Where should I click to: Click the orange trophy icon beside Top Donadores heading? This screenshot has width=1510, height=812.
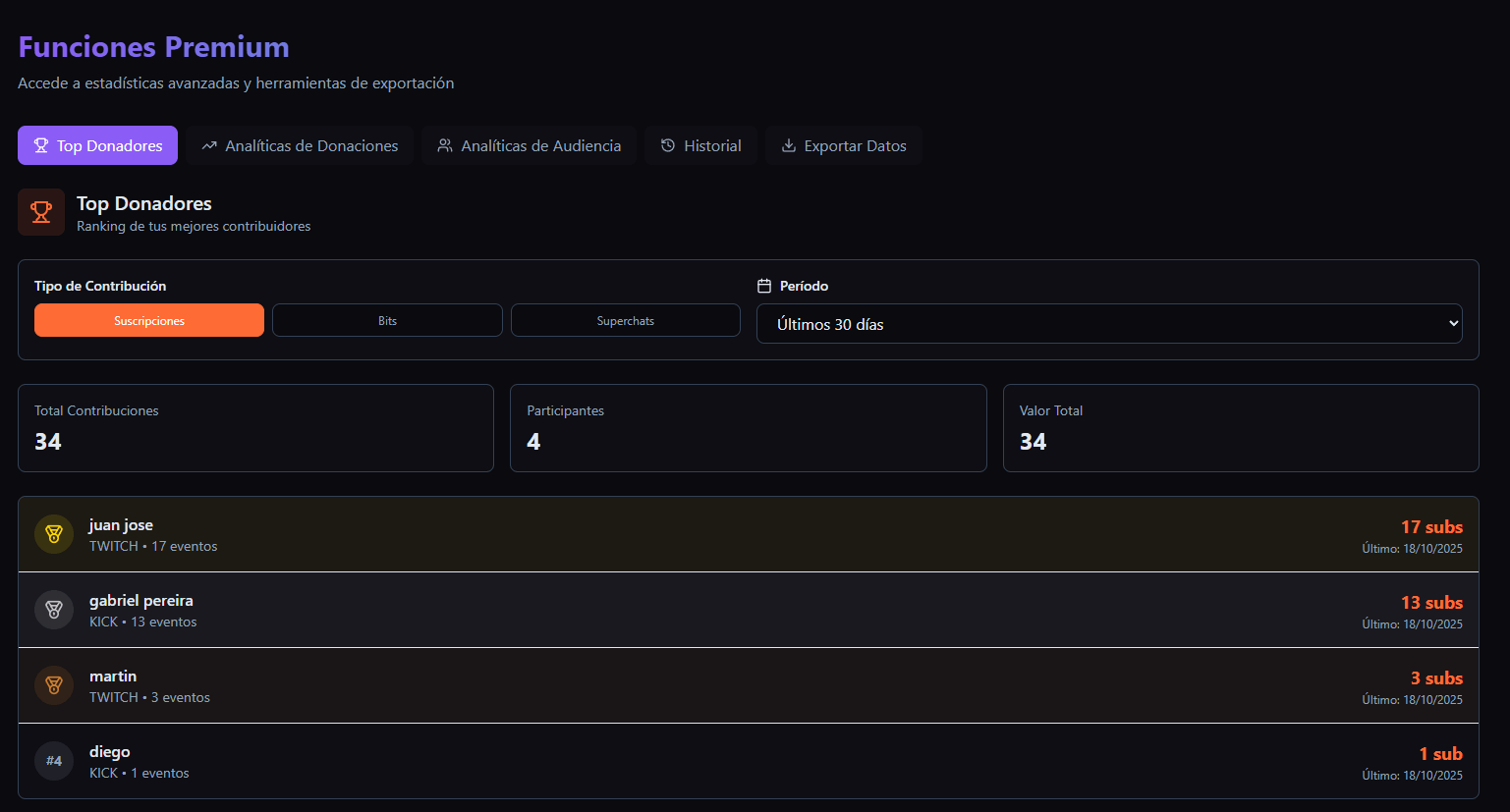41,212
